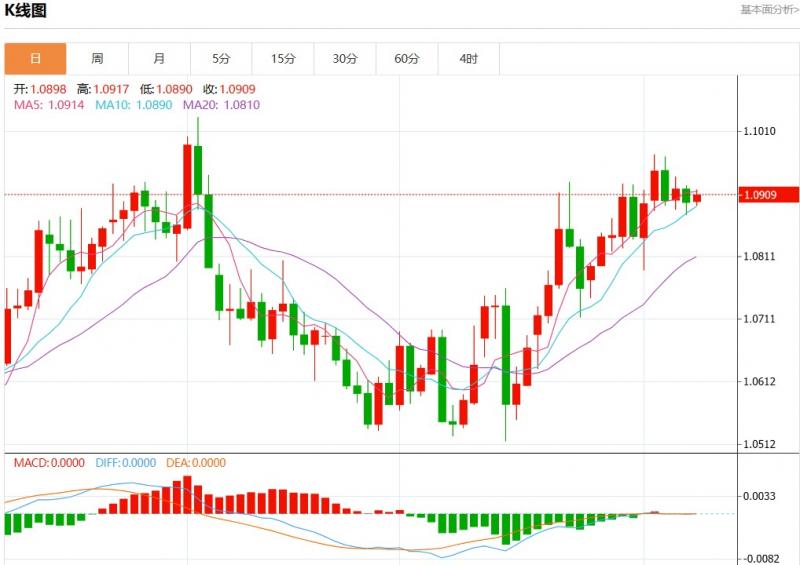
Task: Click the DEA: 0.0000 label
Action: 196,463
